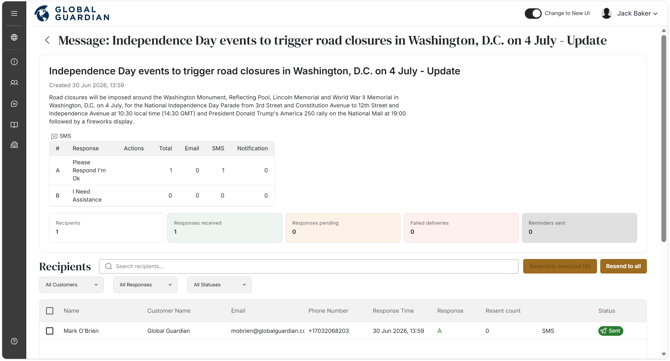Focus the Search recipients field

tap(309, 266)
